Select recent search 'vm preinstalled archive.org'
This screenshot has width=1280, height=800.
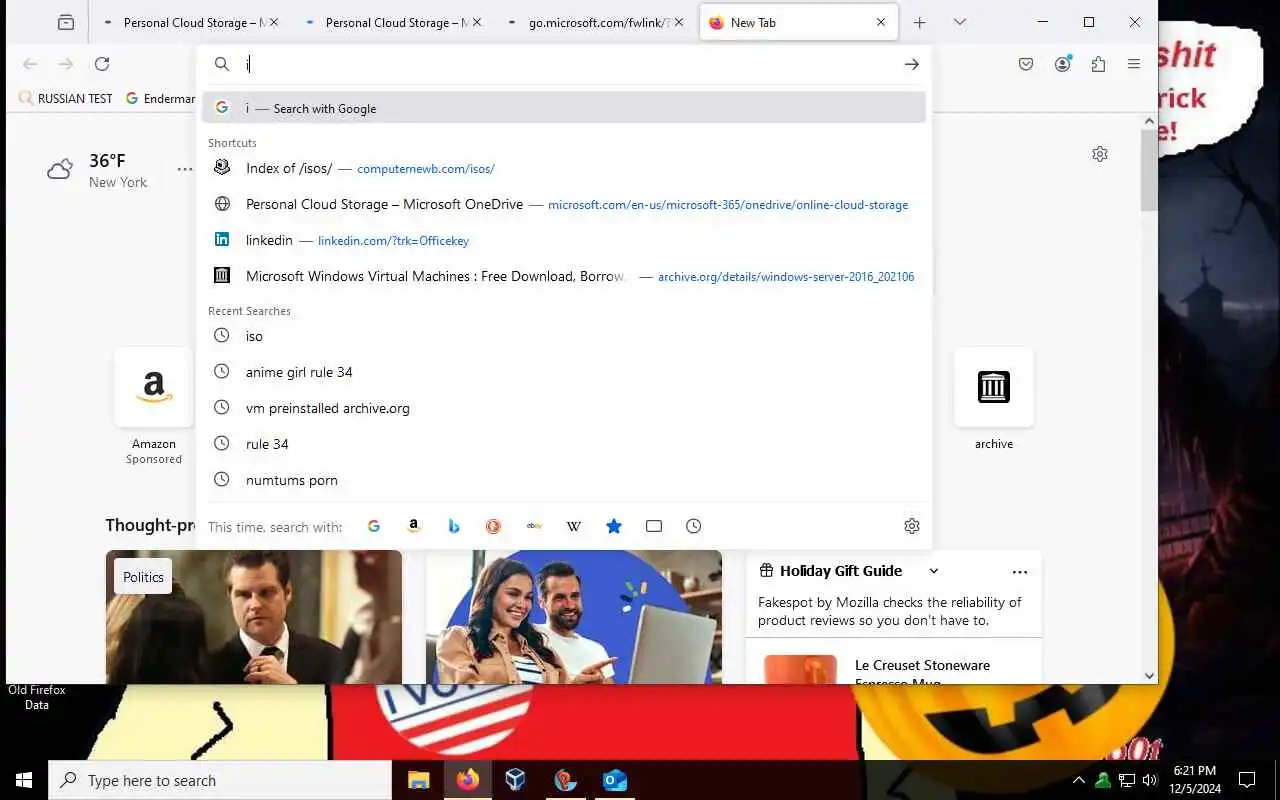(x=564, y=408)
